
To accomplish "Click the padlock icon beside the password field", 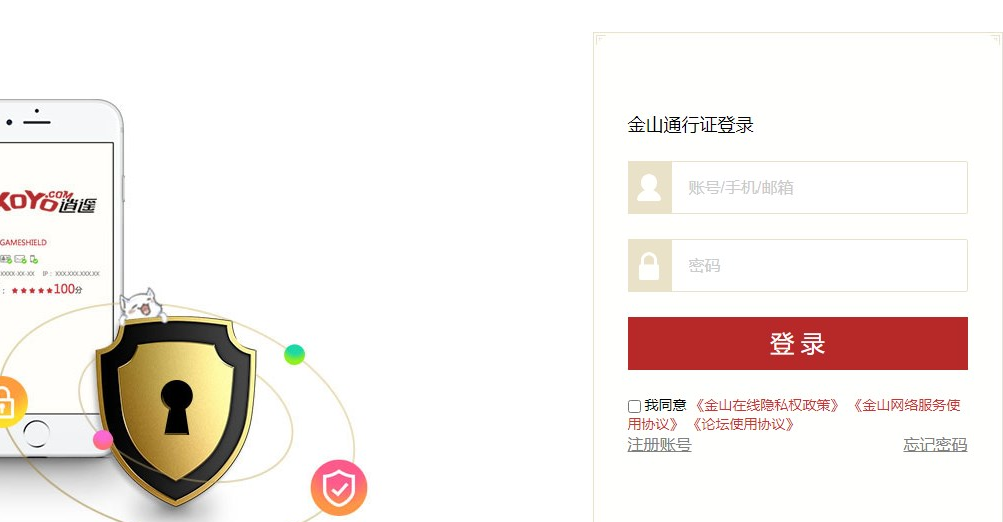I will coord(649,265).
